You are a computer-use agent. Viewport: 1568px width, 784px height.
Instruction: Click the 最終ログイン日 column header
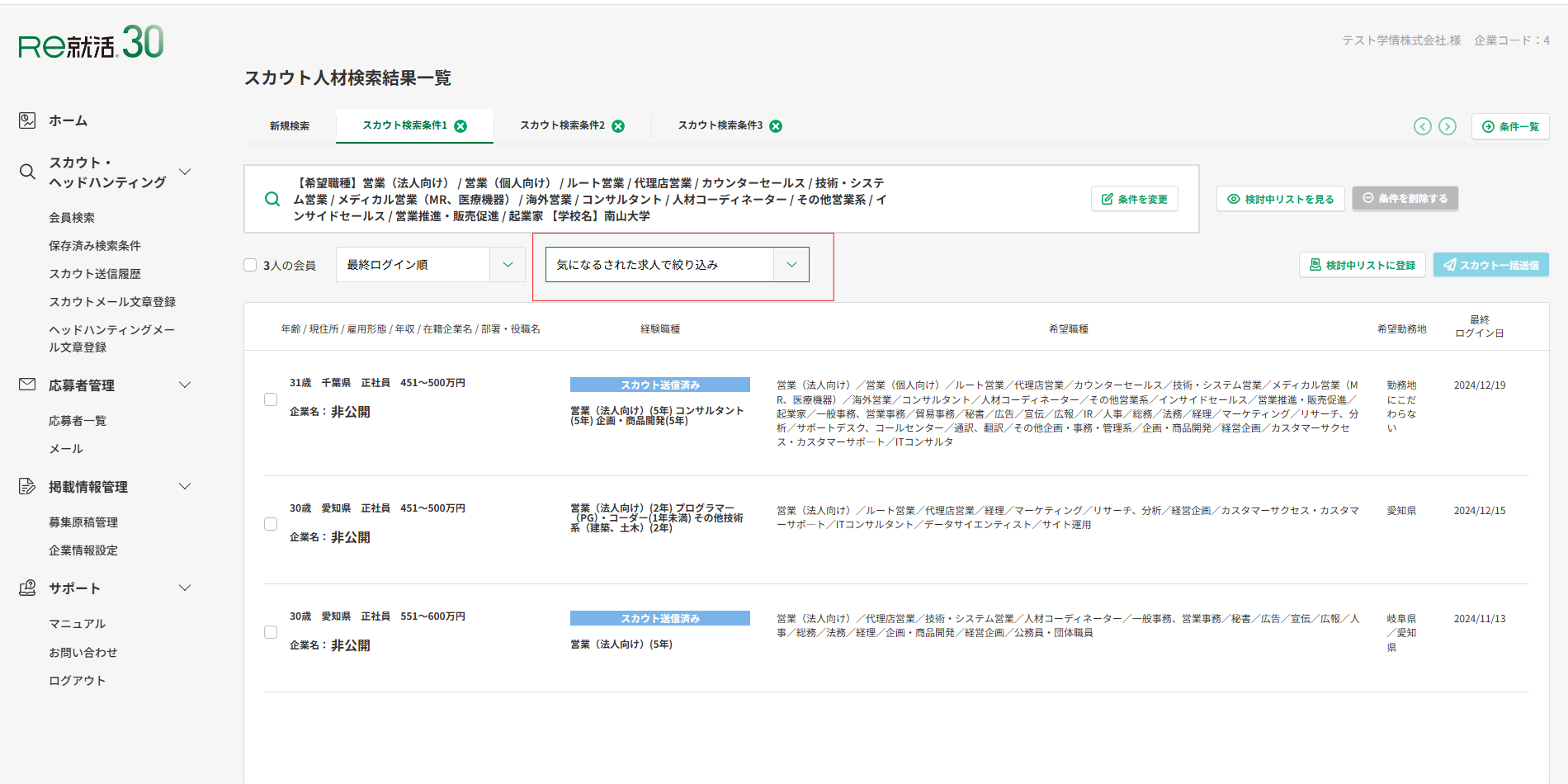[x=1480, y=327]
